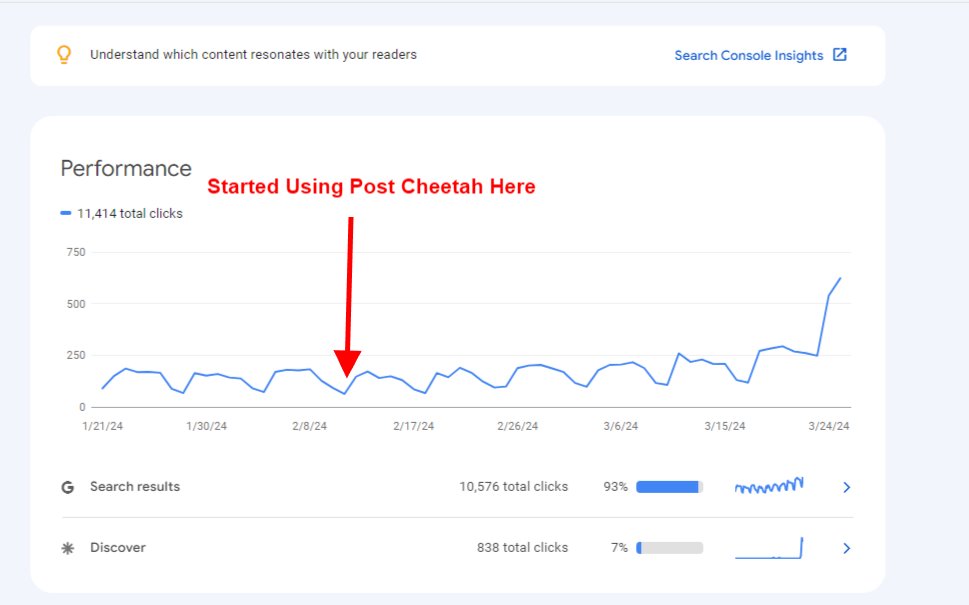The image size is (969, 605).
Task: Click the external-link icon beside Search Console Insights
Action: pos(840,54)
